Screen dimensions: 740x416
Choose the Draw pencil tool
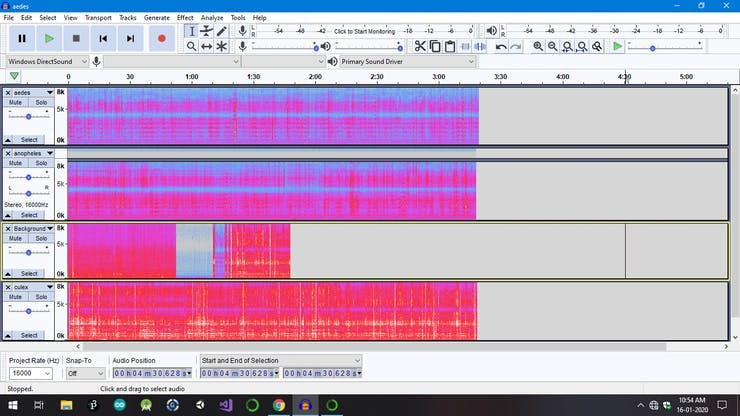[x=221, y=31]
